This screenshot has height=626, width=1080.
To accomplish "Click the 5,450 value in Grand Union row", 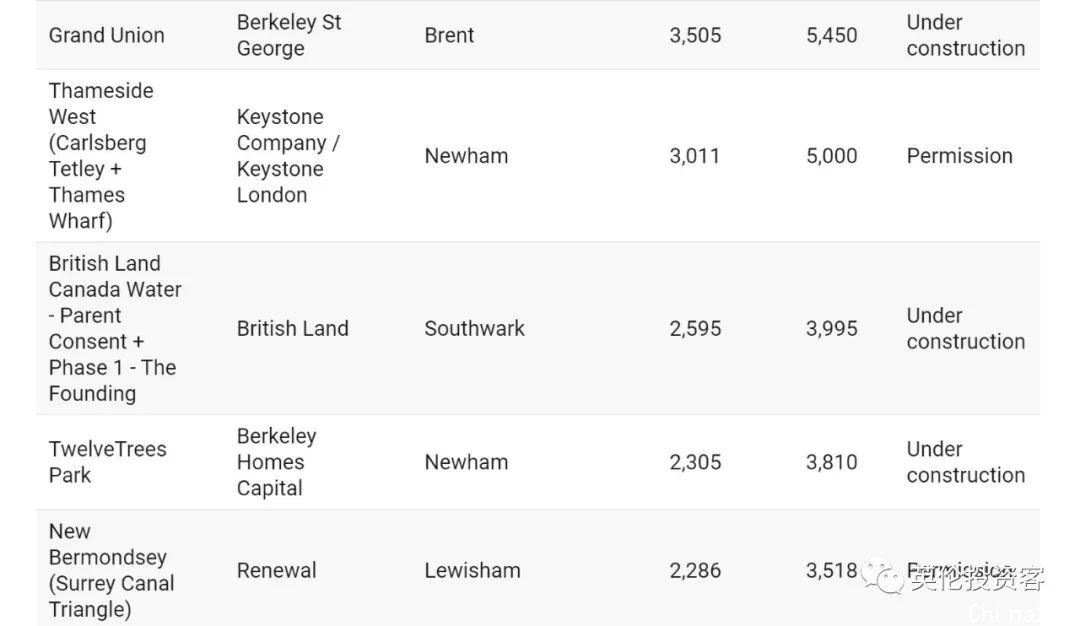I will tap(831, 35).
